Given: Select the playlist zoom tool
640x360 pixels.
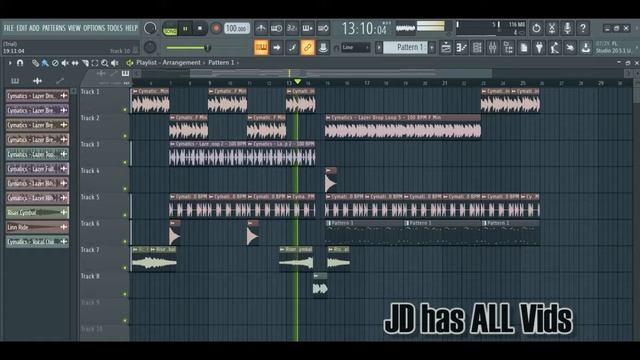Looking at the screenshot, I should (105, 63).
